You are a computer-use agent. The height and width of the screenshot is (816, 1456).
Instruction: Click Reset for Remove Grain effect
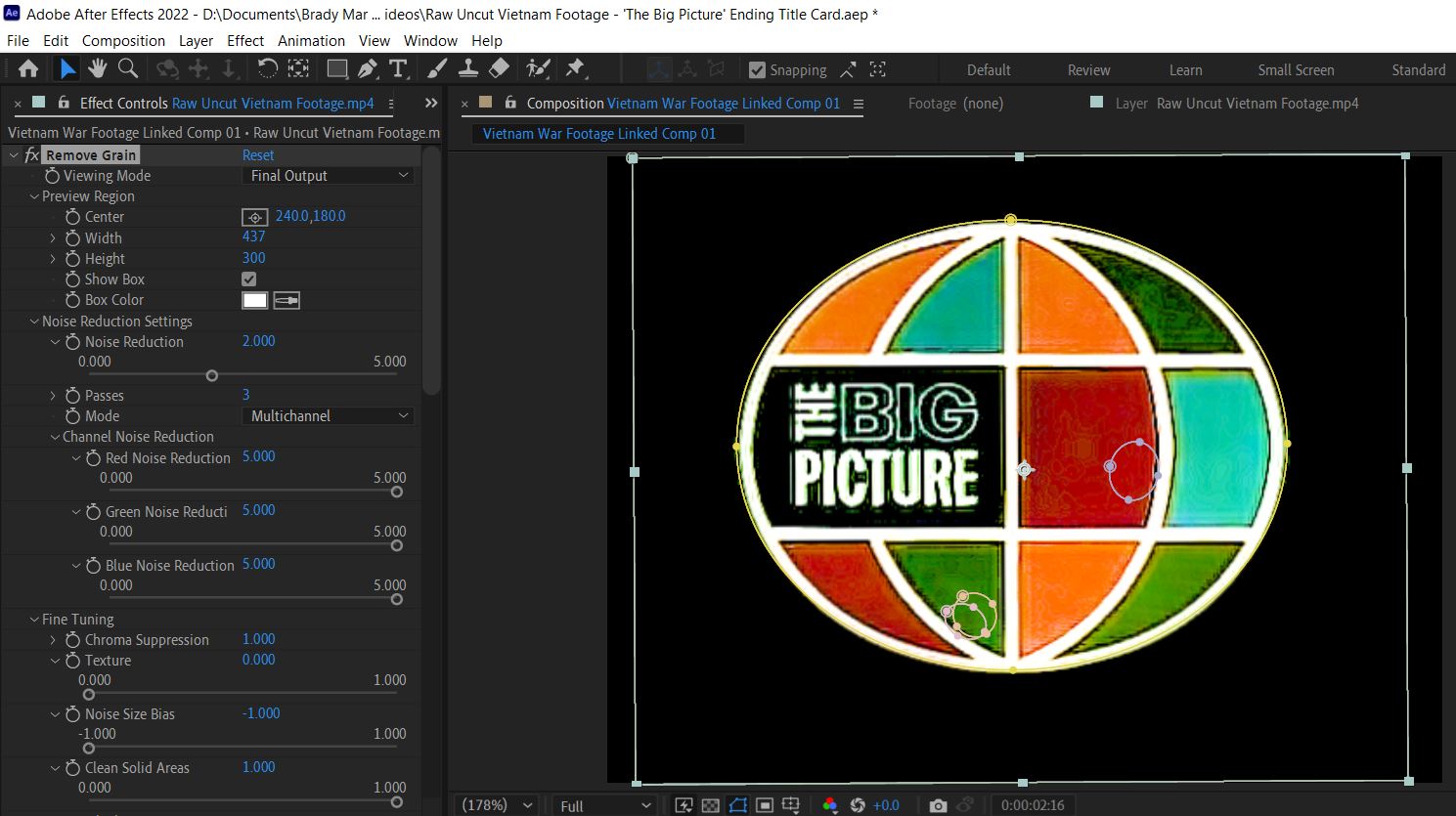tap(258, 155)
